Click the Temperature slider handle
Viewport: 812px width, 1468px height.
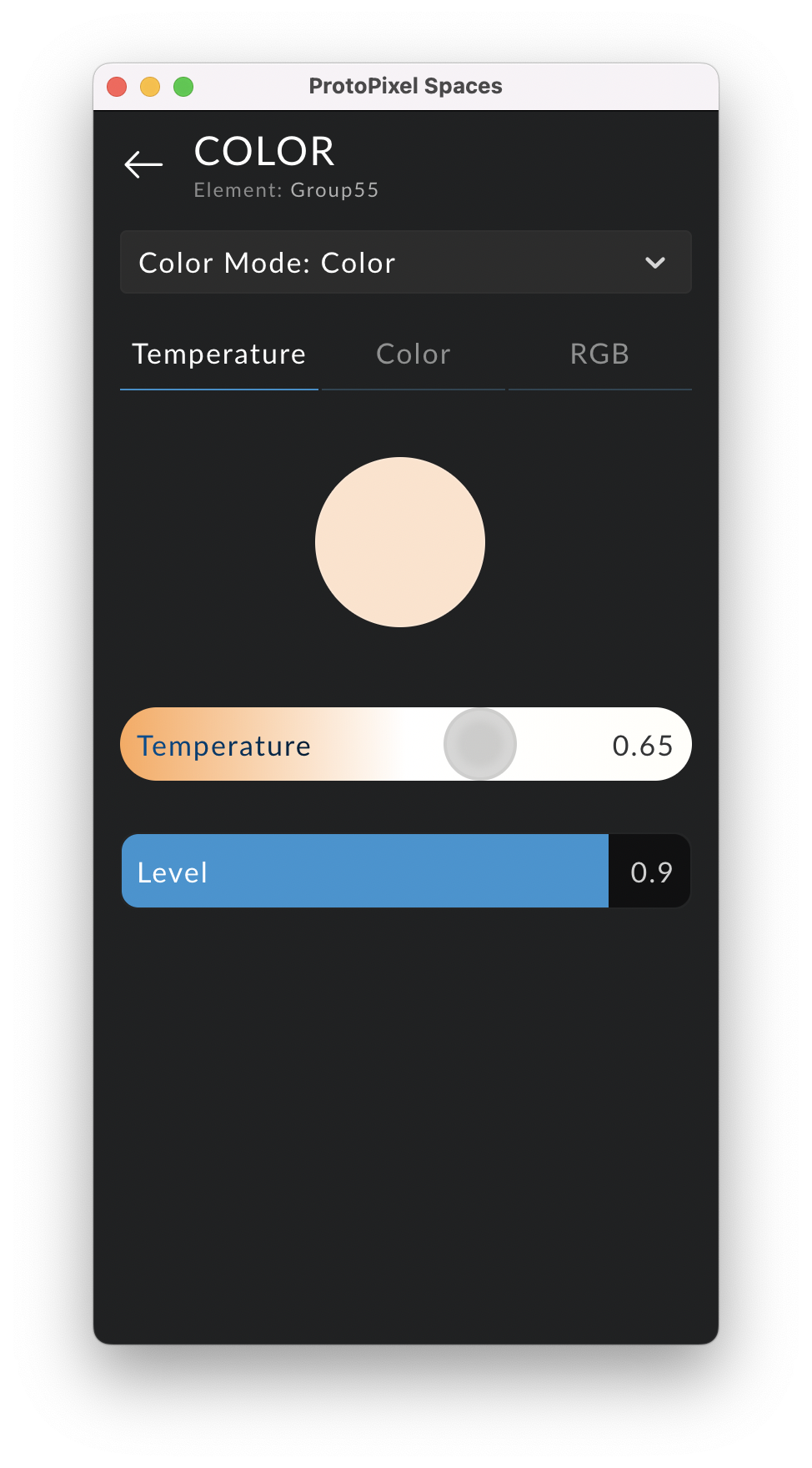tap(480, 743)
